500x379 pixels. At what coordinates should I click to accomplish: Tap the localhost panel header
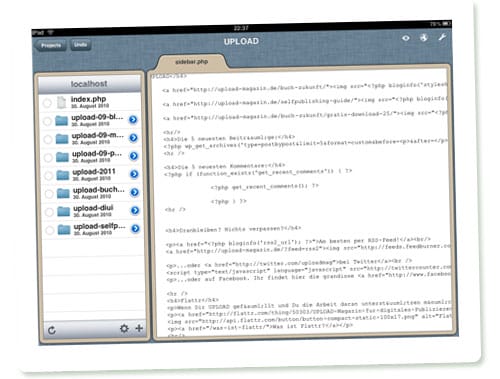[x=89, y=84]
